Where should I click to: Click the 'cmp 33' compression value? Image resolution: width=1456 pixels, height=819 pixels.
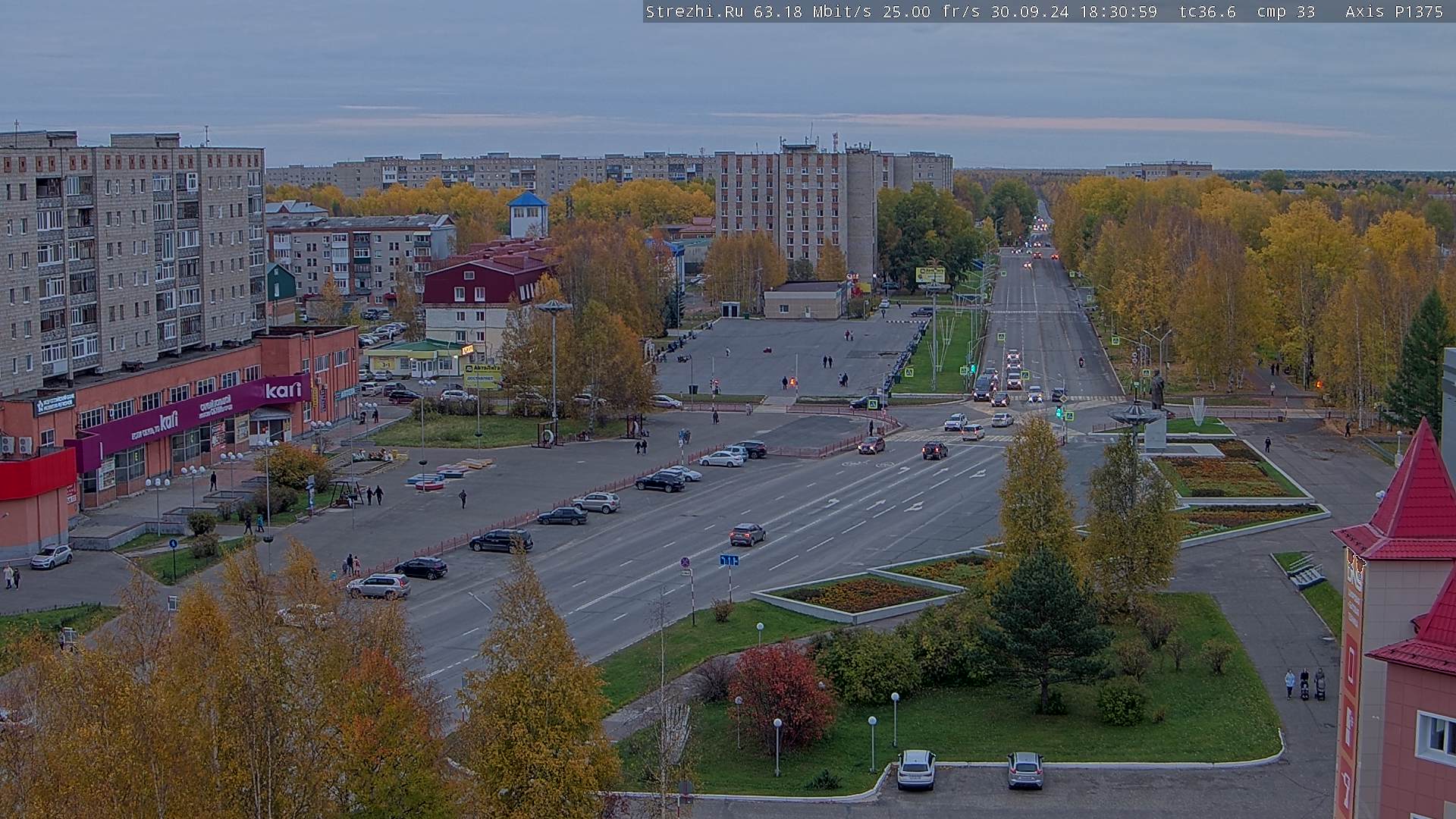tap(1285, 11)
